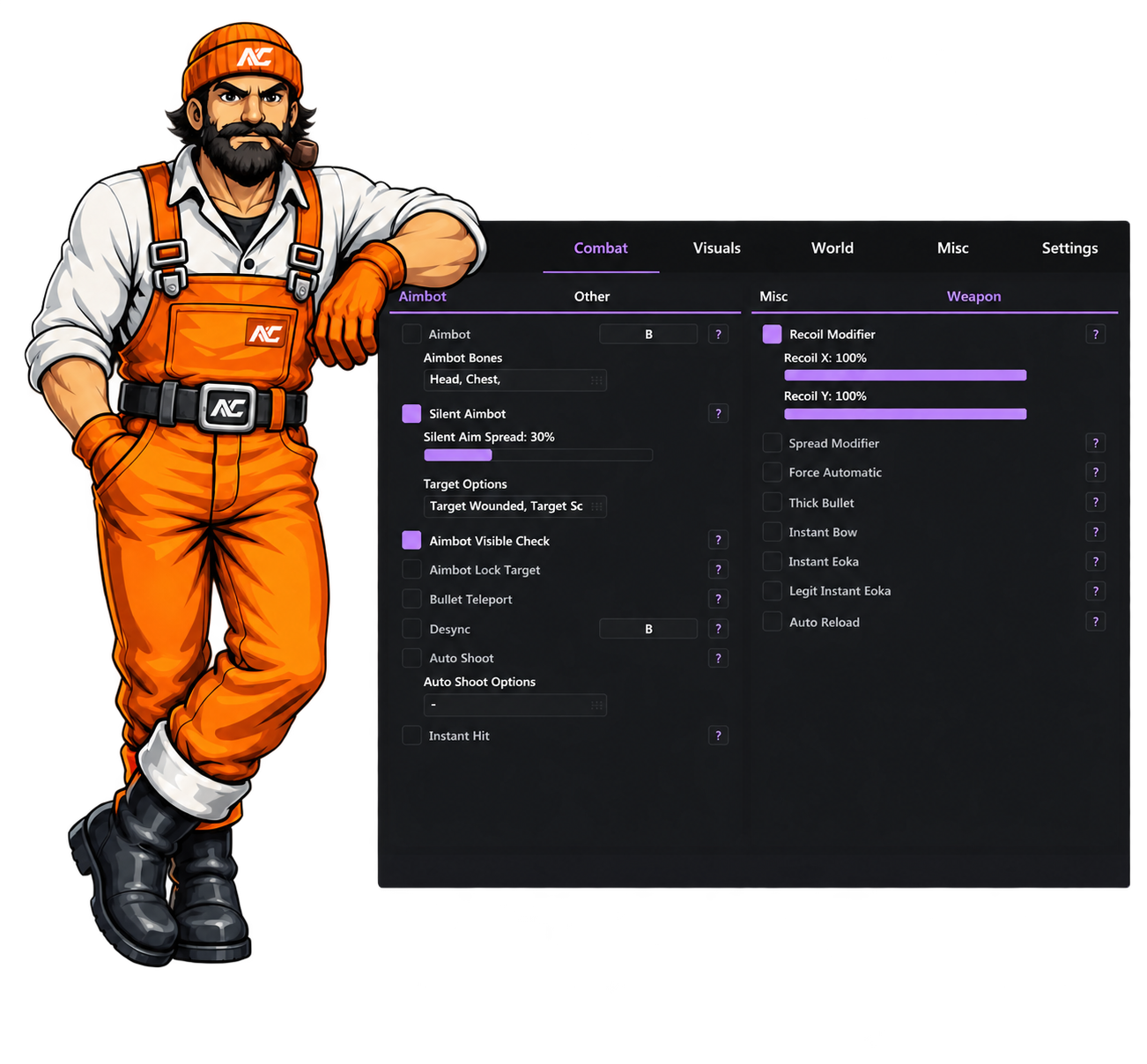Screen dimensions: 1147x1064
Task: Click the Instant Hit help icon
Action: tap(718, 735)
